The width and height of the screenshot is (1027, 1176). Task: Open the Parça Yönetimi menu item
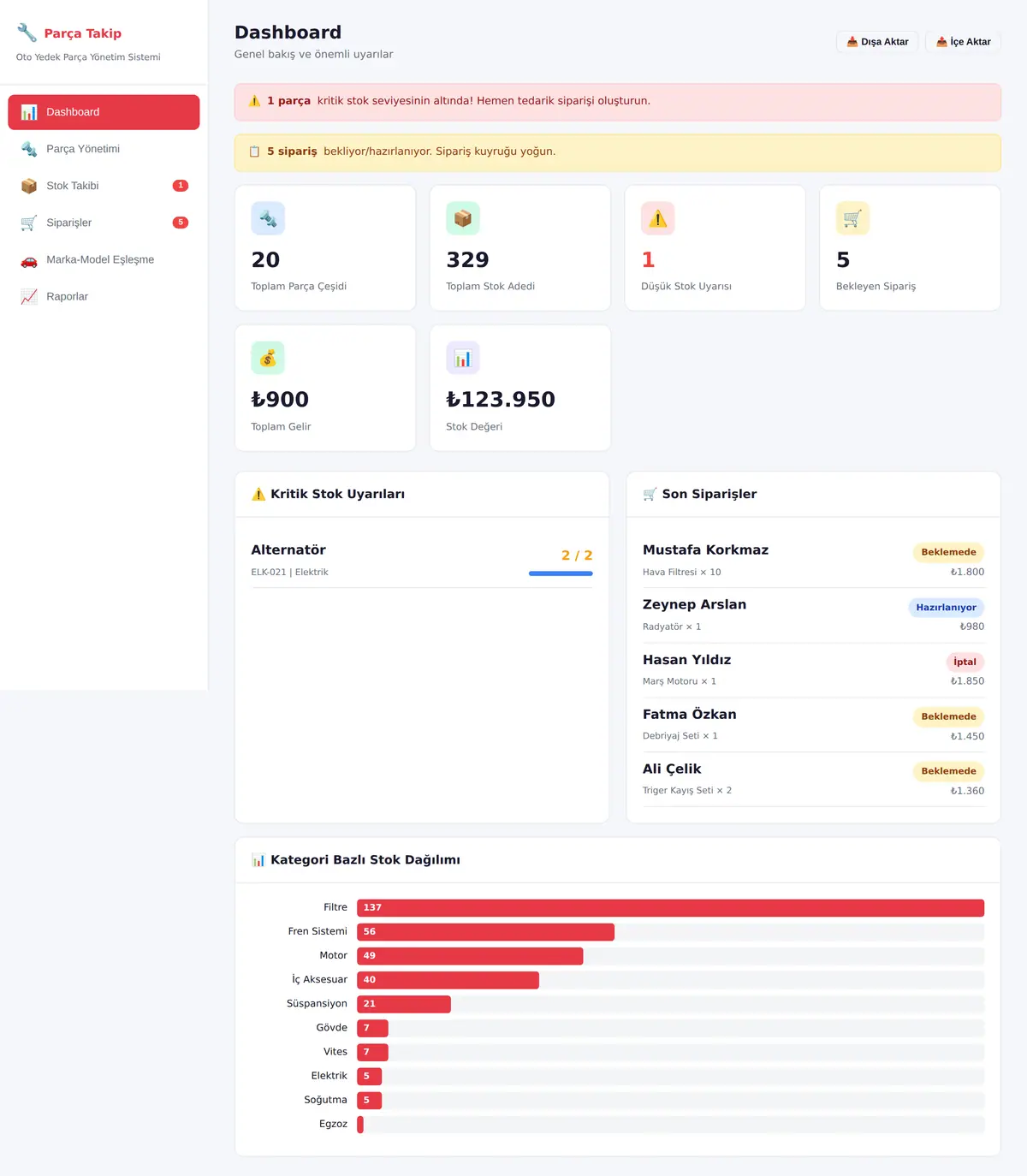(104, 149)
